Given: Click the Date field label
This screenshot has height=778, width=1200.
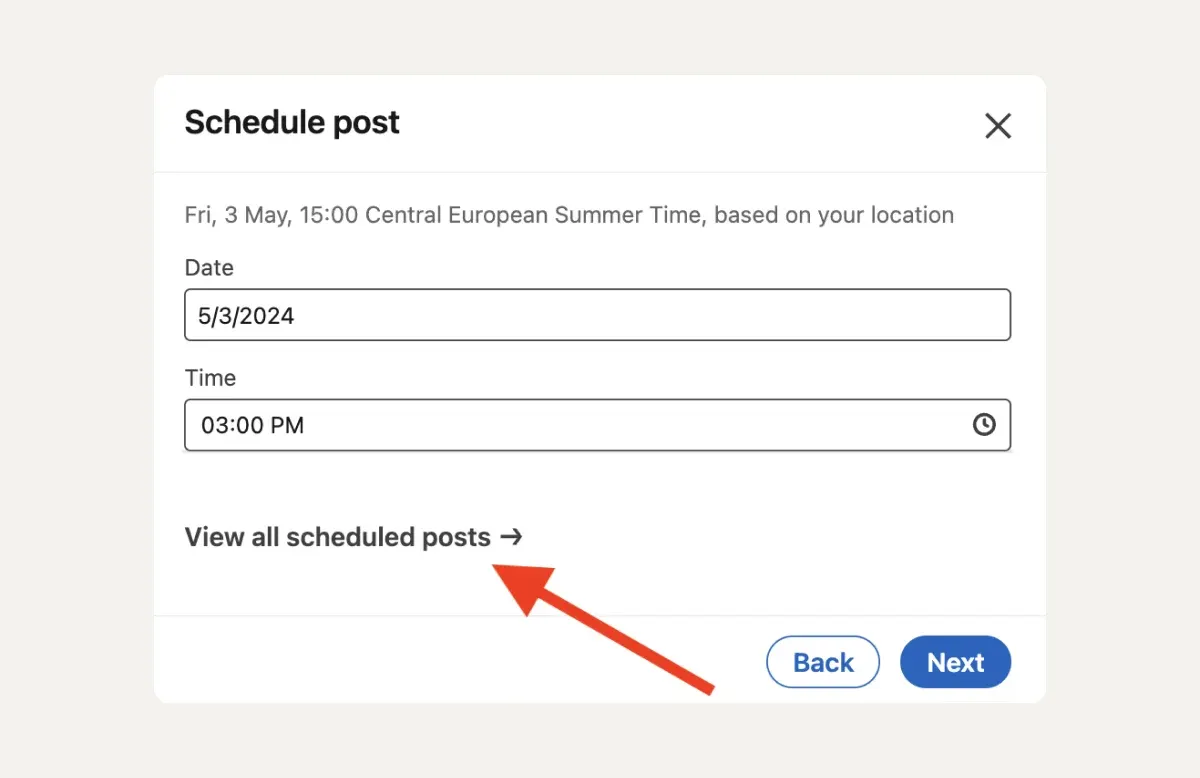Looking at the screenshot, I should click(209, 268).
